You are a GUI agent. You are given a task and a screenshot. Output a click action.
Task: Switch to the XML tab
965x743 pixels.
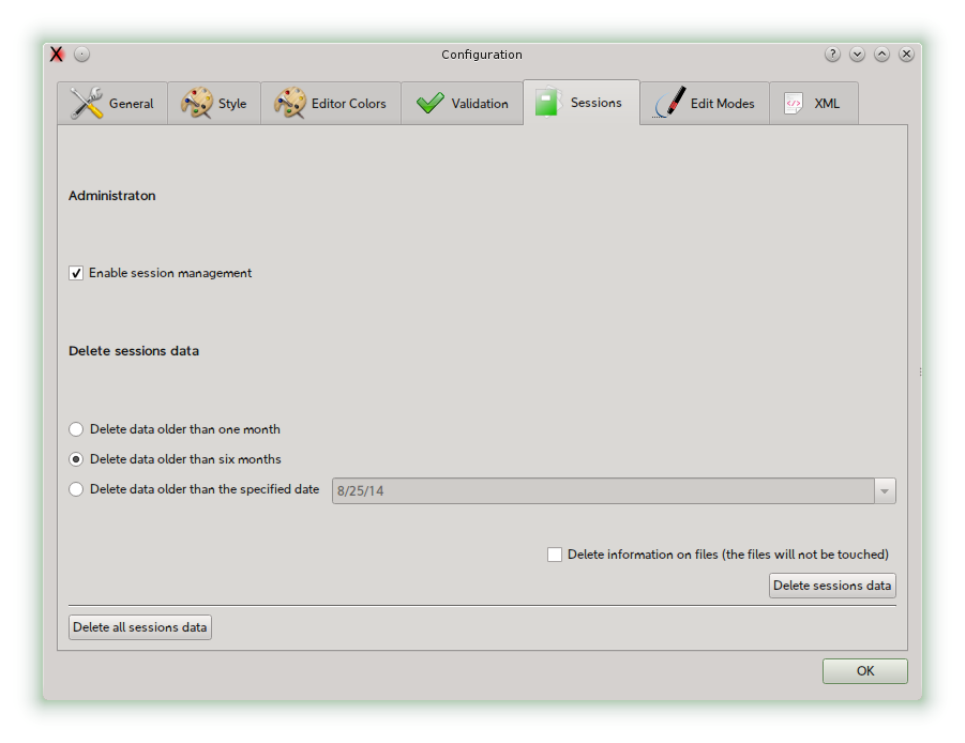(814, 103)
